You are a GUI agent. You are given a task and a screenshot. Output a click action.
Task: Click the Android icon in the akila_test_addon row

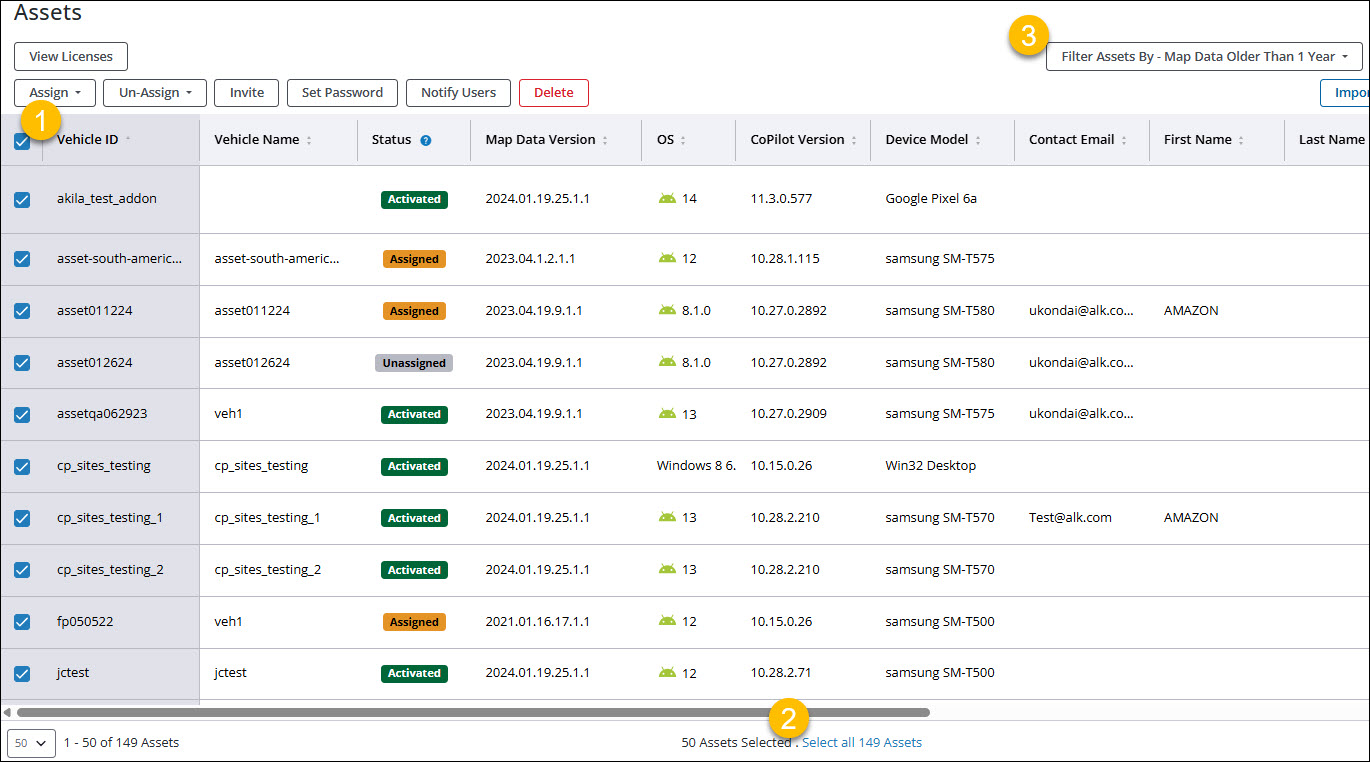click(x=665, y=198)
